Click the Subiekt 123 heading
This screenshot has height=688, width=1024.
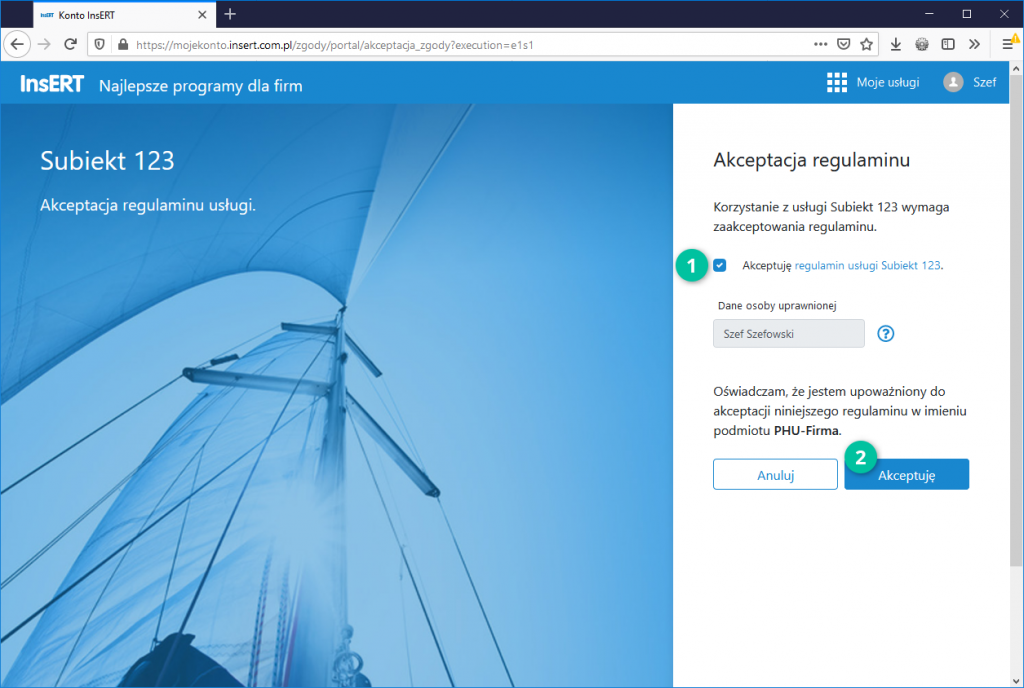(107, 161)
